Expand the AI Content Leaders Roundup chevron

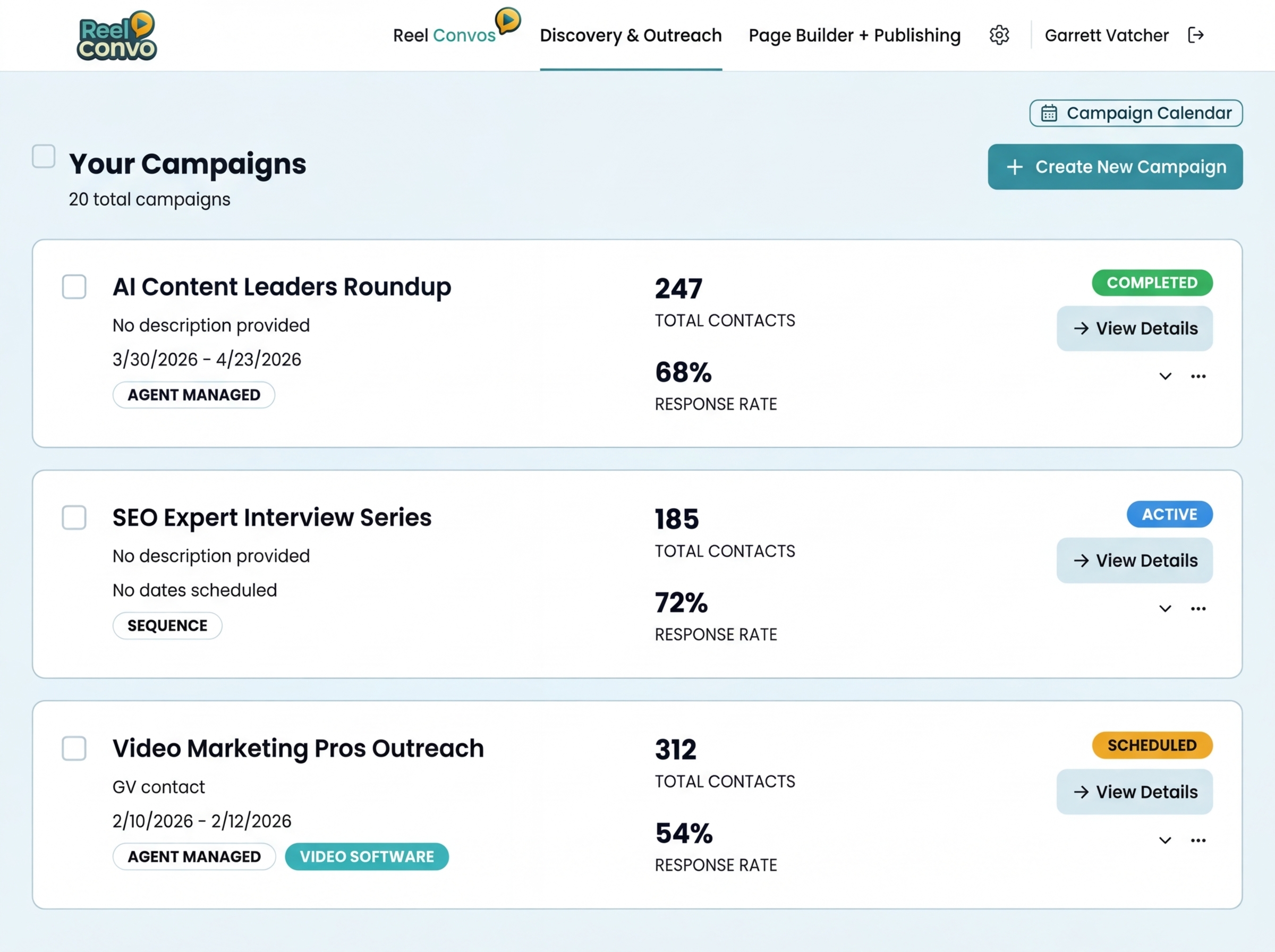[x=1165, y=376]
